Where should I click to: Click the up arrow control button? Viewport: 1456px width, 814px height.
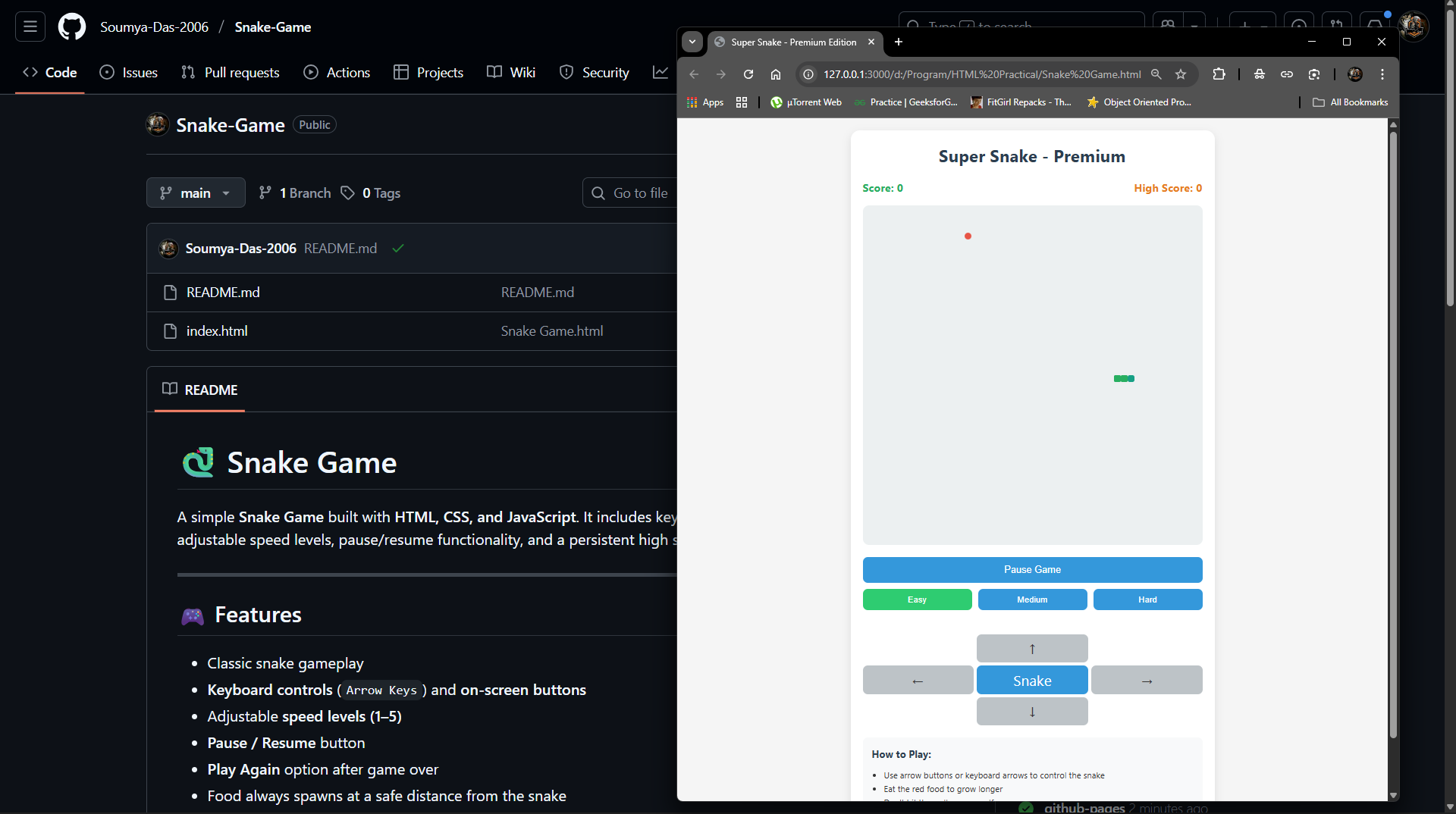point(1032,649)
